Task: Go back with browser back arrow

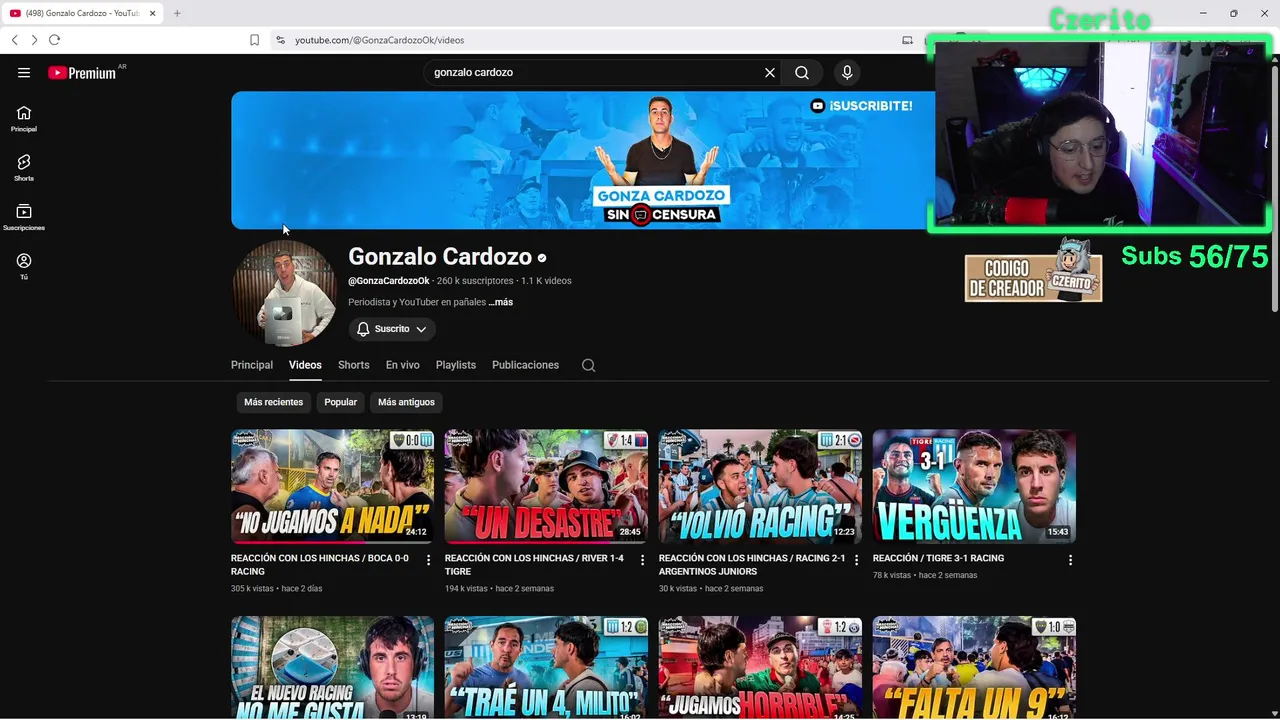Action: coord(14,40)
